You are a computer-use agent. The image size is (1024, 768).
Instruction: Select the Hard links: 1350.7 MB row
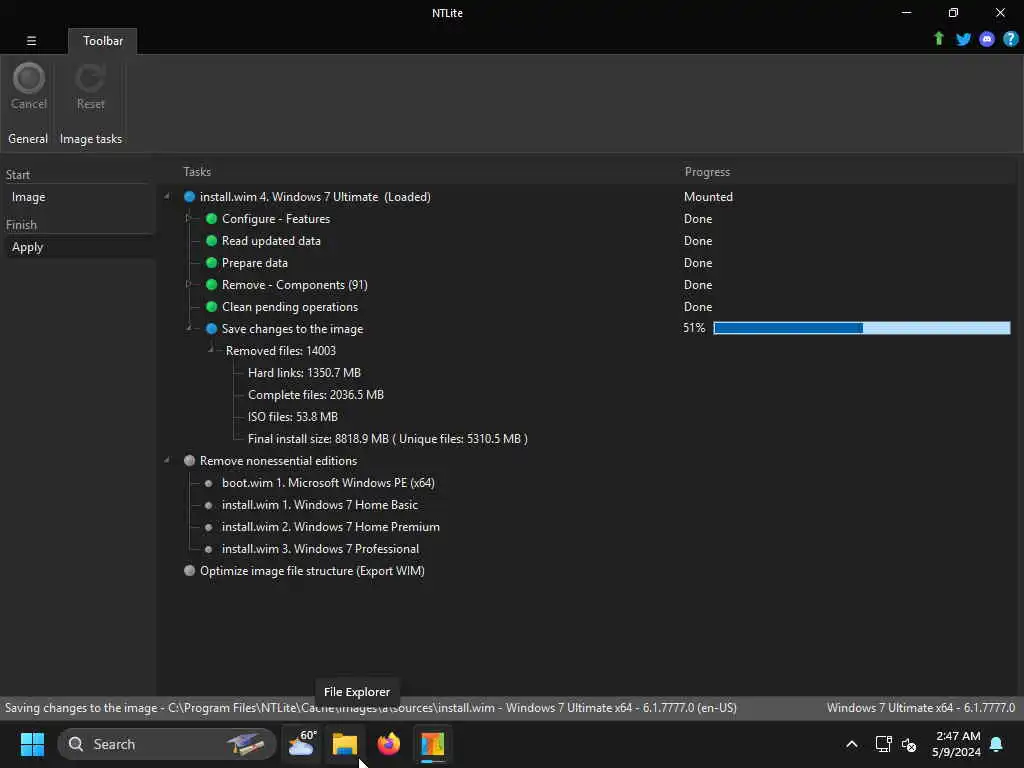(x=304, y=372)
